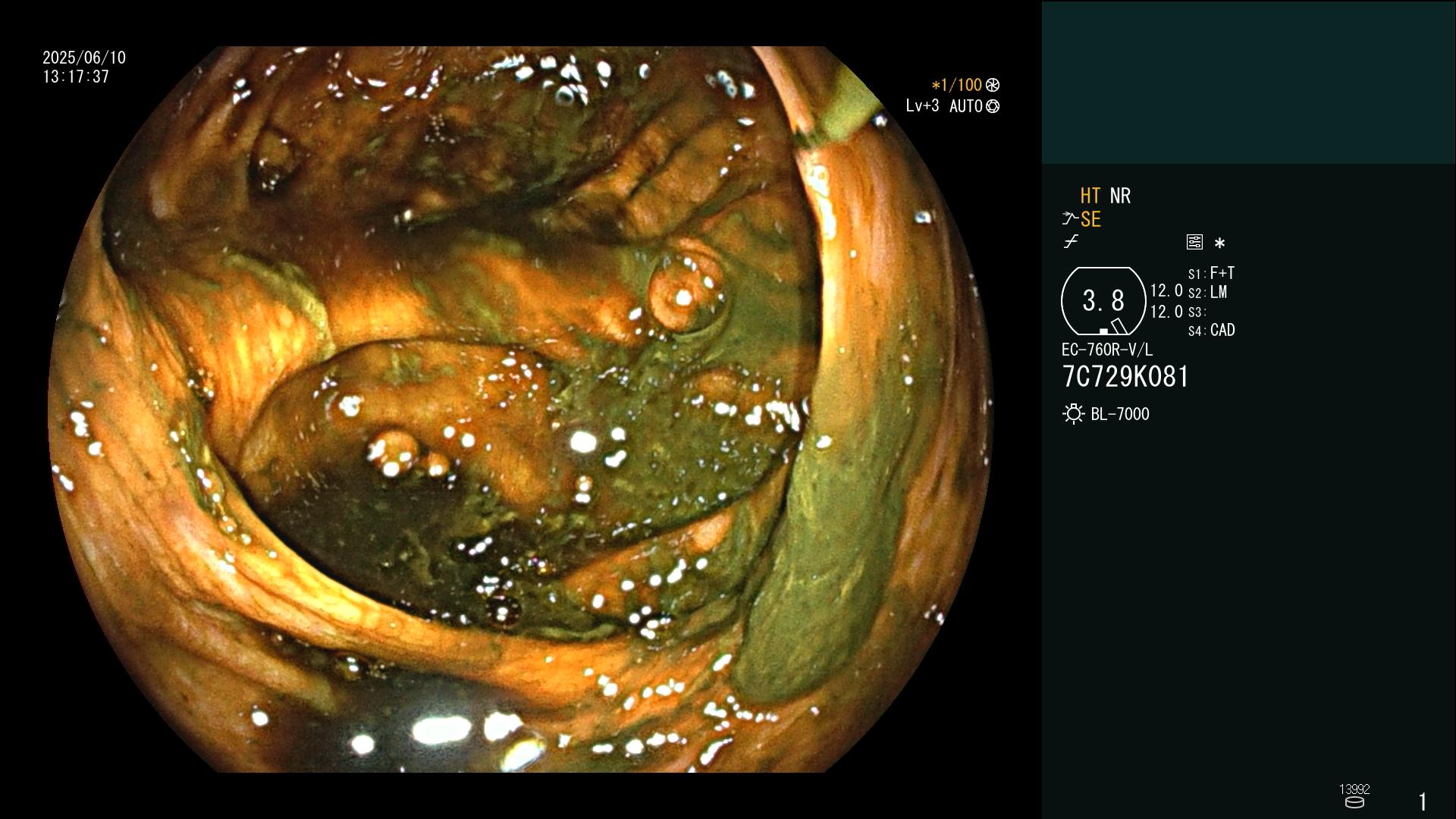Image resolution: width=1456 pixels, height=819 pixels.
Task: Click the asterisk symbol beside the sliders icon
Action: coord(1219,243)
